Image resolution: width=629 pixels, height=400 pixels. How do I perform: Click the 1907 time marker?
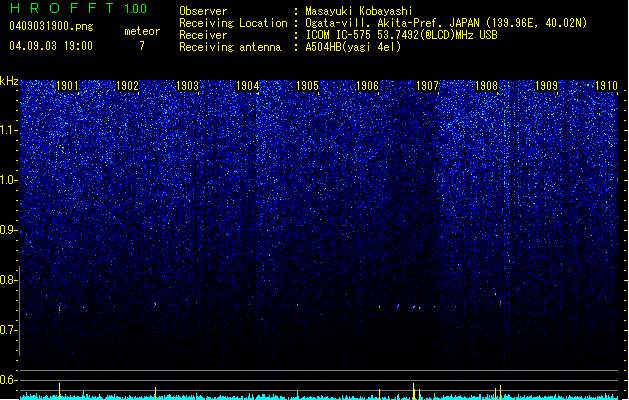tap(427, 86)
